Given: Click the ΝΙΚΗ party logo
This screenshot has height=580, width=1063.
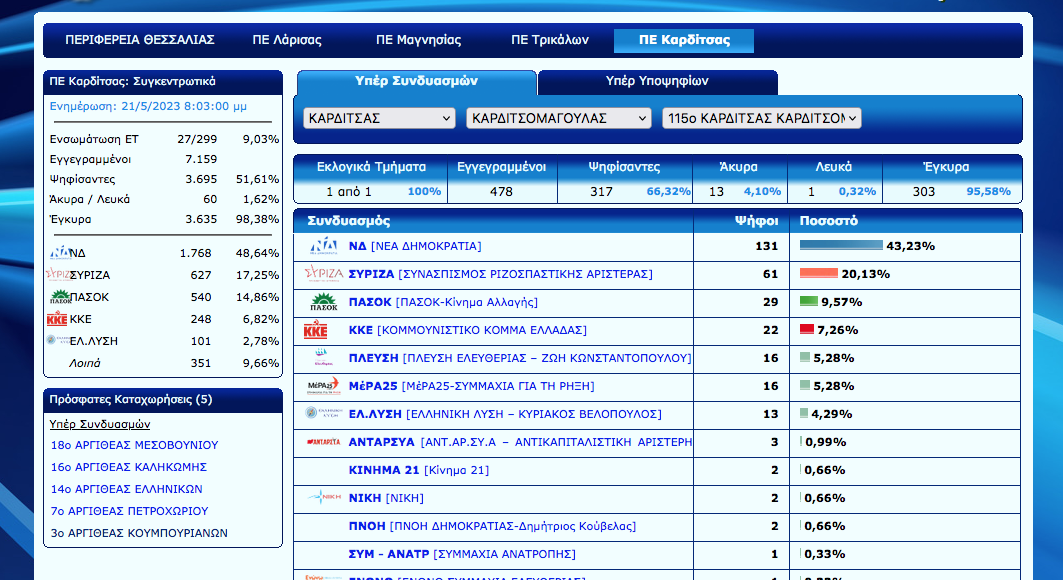Looking at the screenshot, I should click(324, 498).
